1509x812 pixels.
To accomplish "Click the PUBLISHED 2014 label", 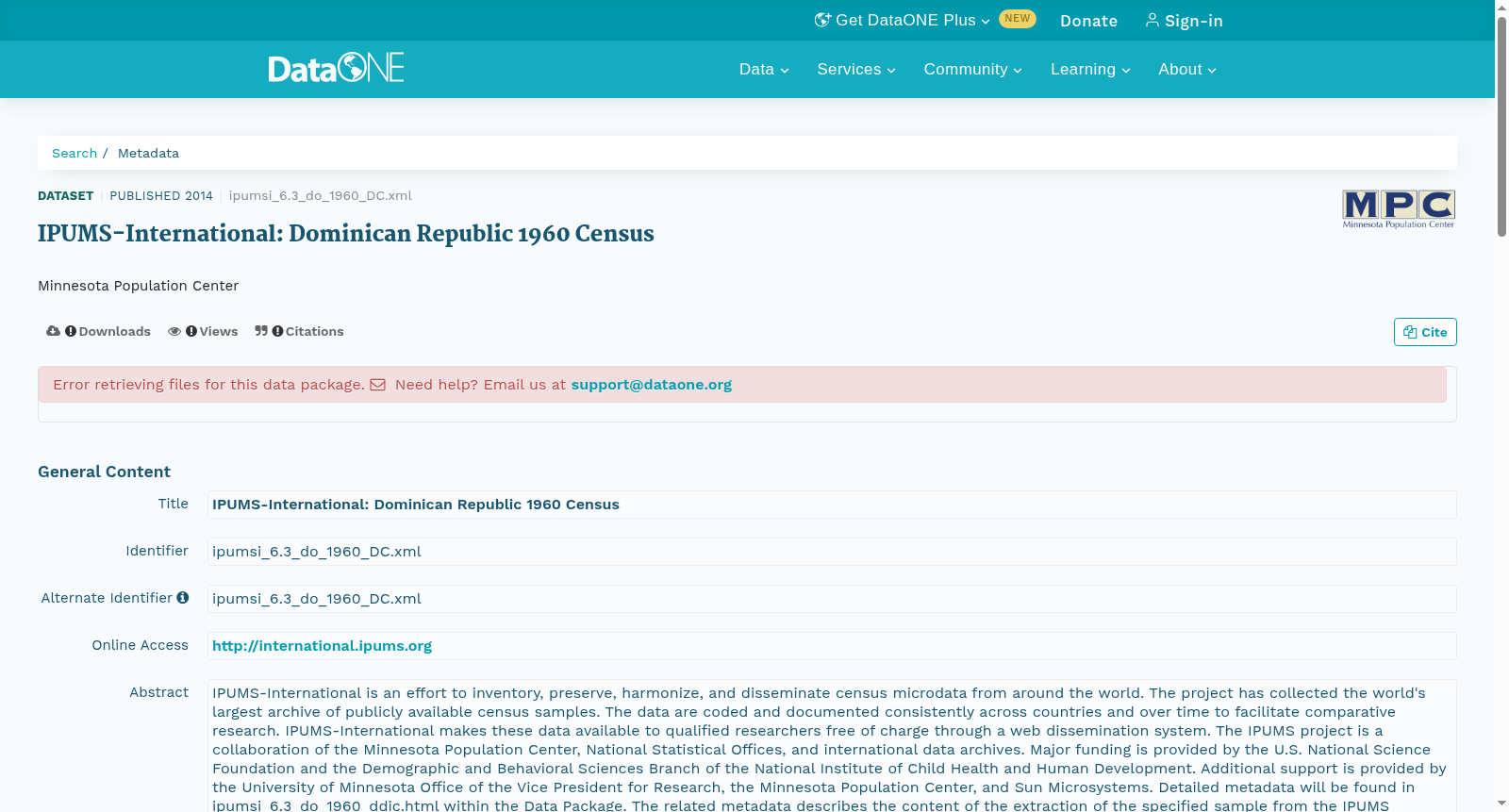I will [161, 196].
